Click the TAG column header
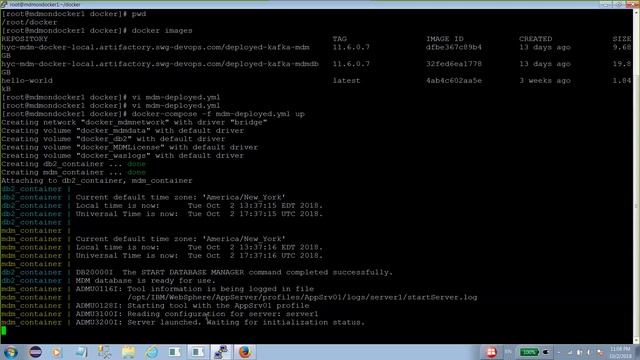 click(339, 39)
